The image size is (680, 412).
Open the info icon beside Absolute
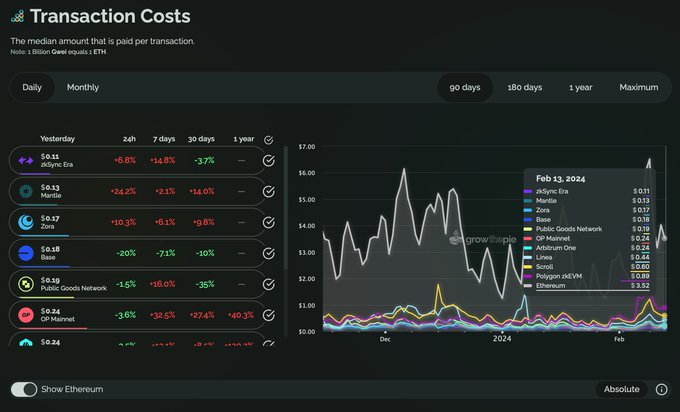(x=661, y=389)
